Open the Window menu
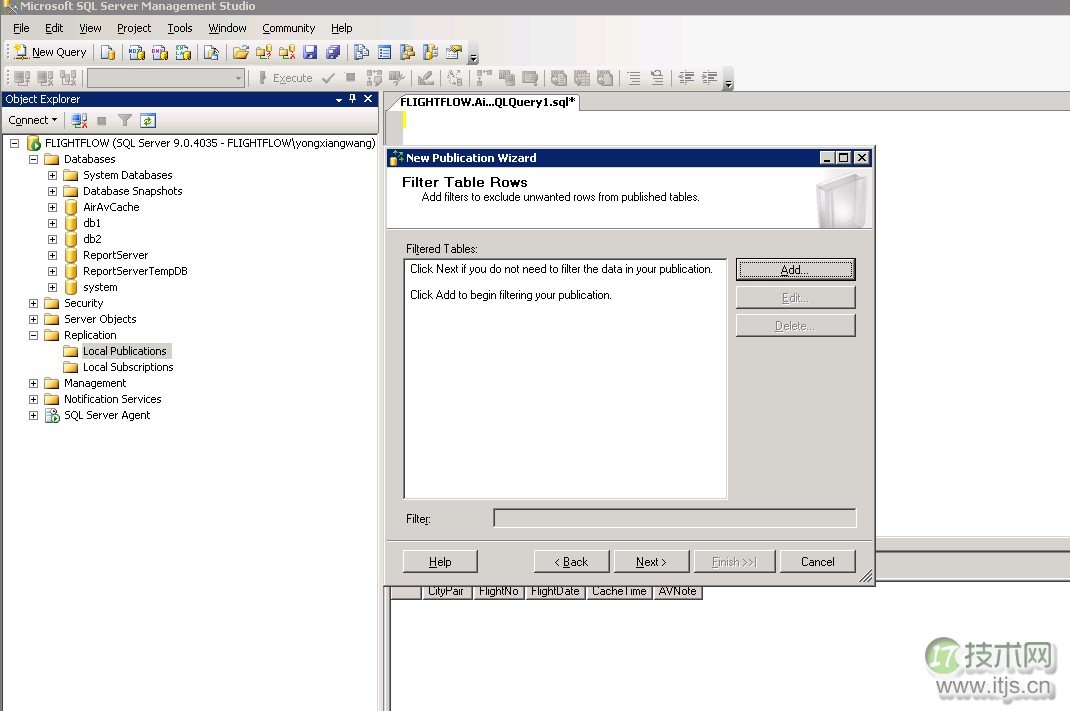 point(227,28)
